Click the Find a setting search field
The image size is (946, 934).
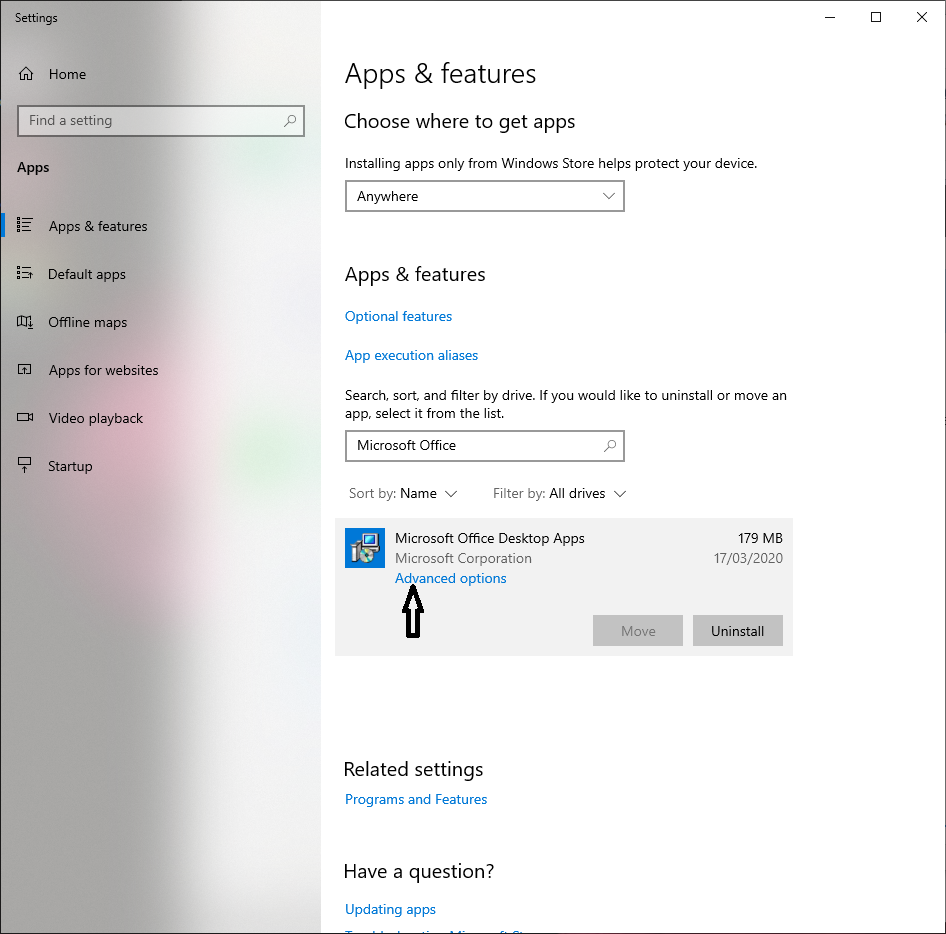click(160, 121)
